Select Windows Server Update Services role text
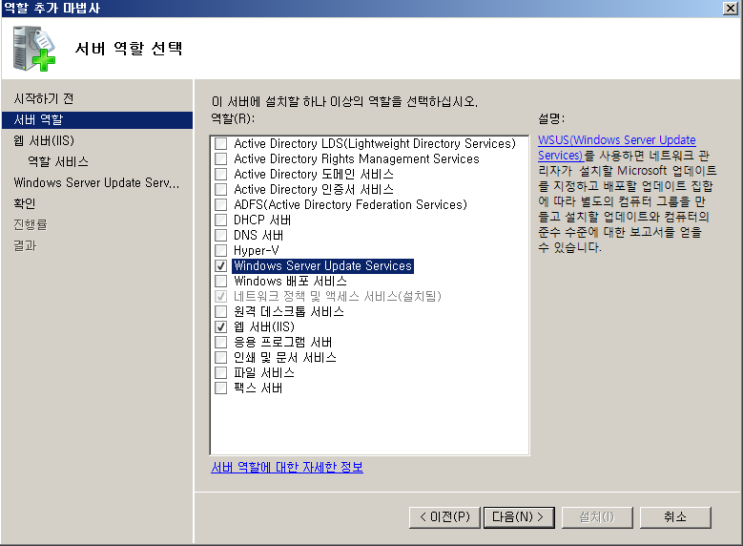 point(323,266)
